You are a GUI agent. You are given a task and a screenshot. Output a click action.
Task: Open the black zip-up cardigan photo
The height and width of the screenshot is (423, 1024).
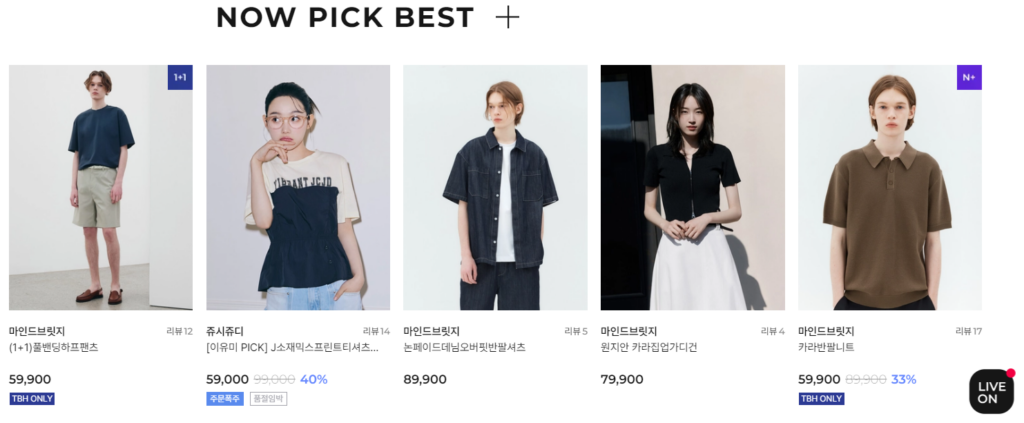tap(693, 187)
